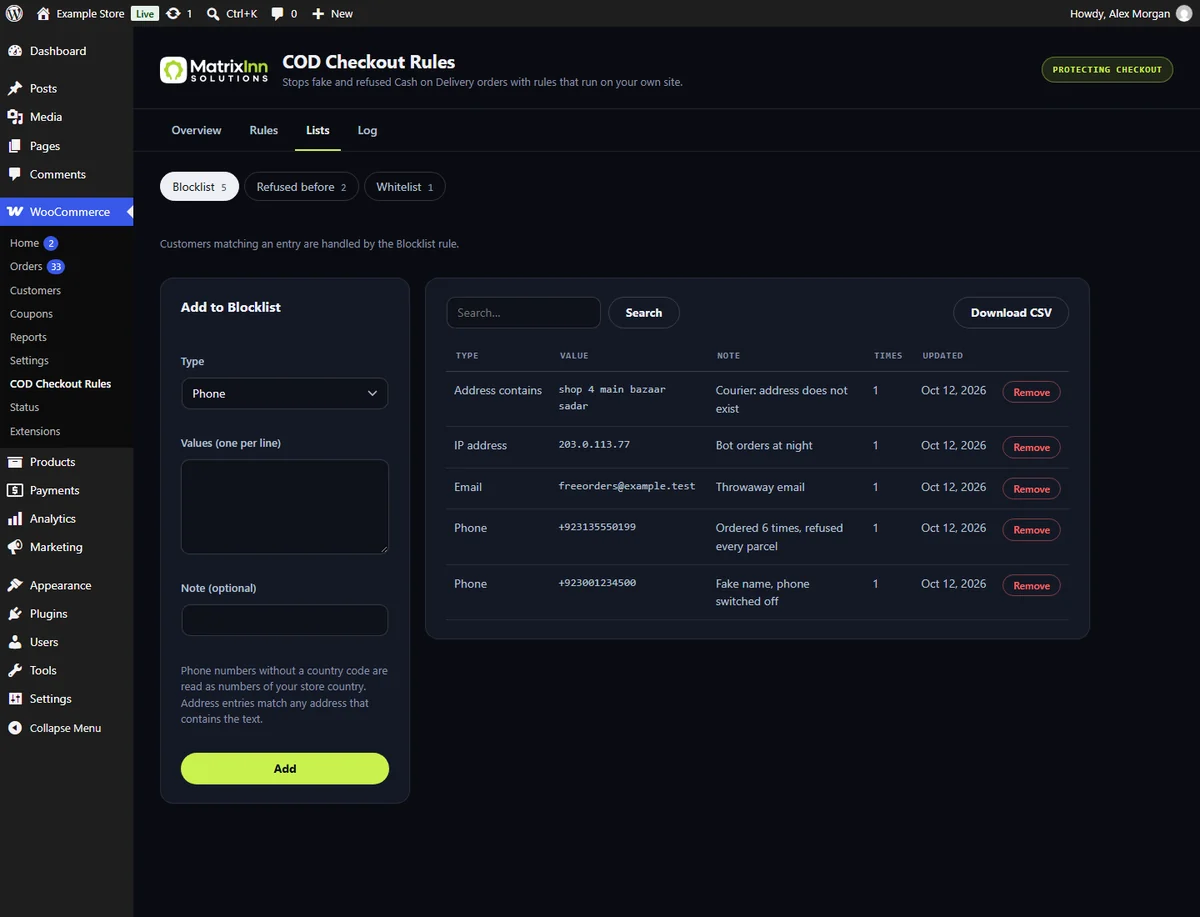
Task: Click the Analytics bar chart icon
Action: coord(15,519)
